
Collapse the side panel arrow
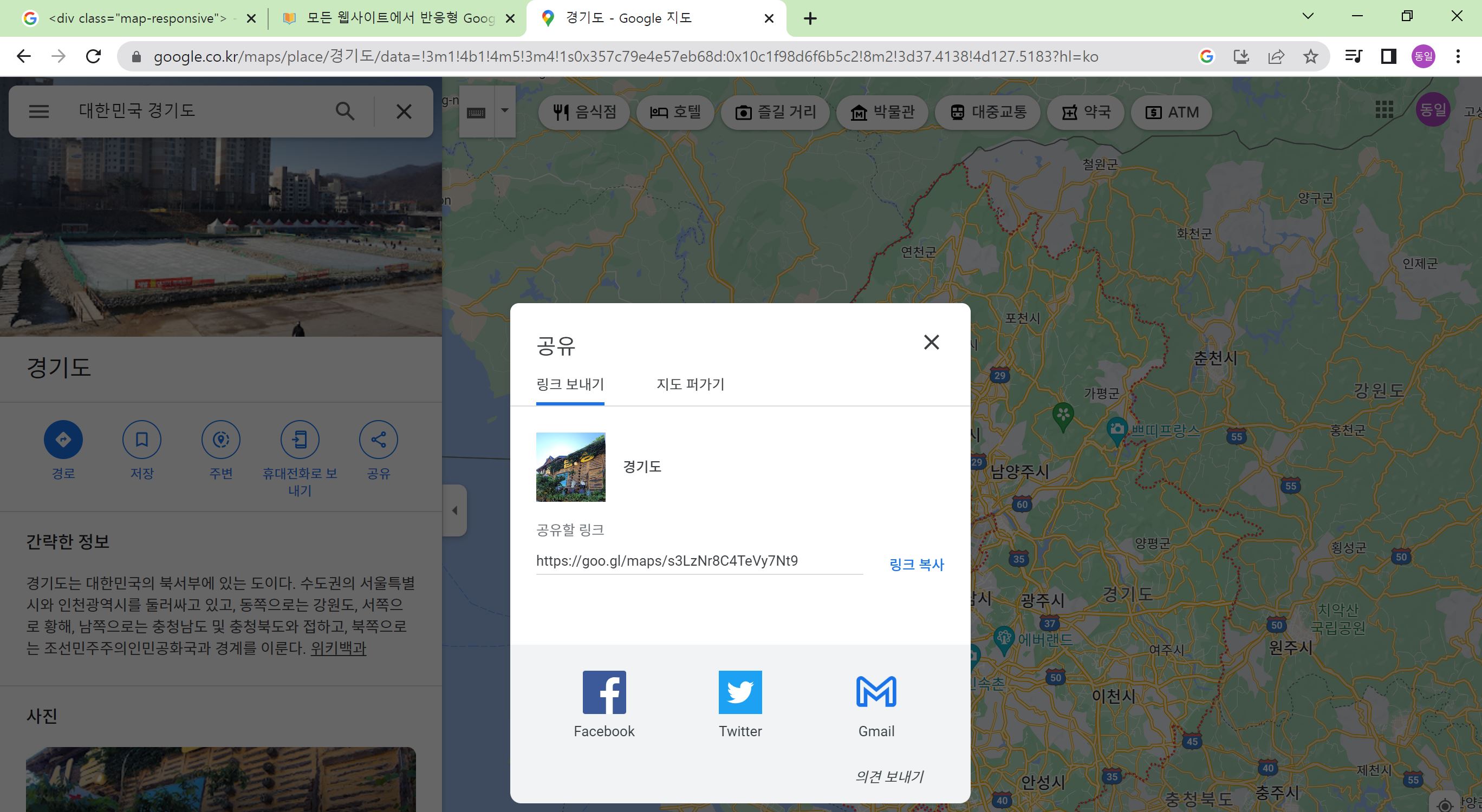click(454, 510)
